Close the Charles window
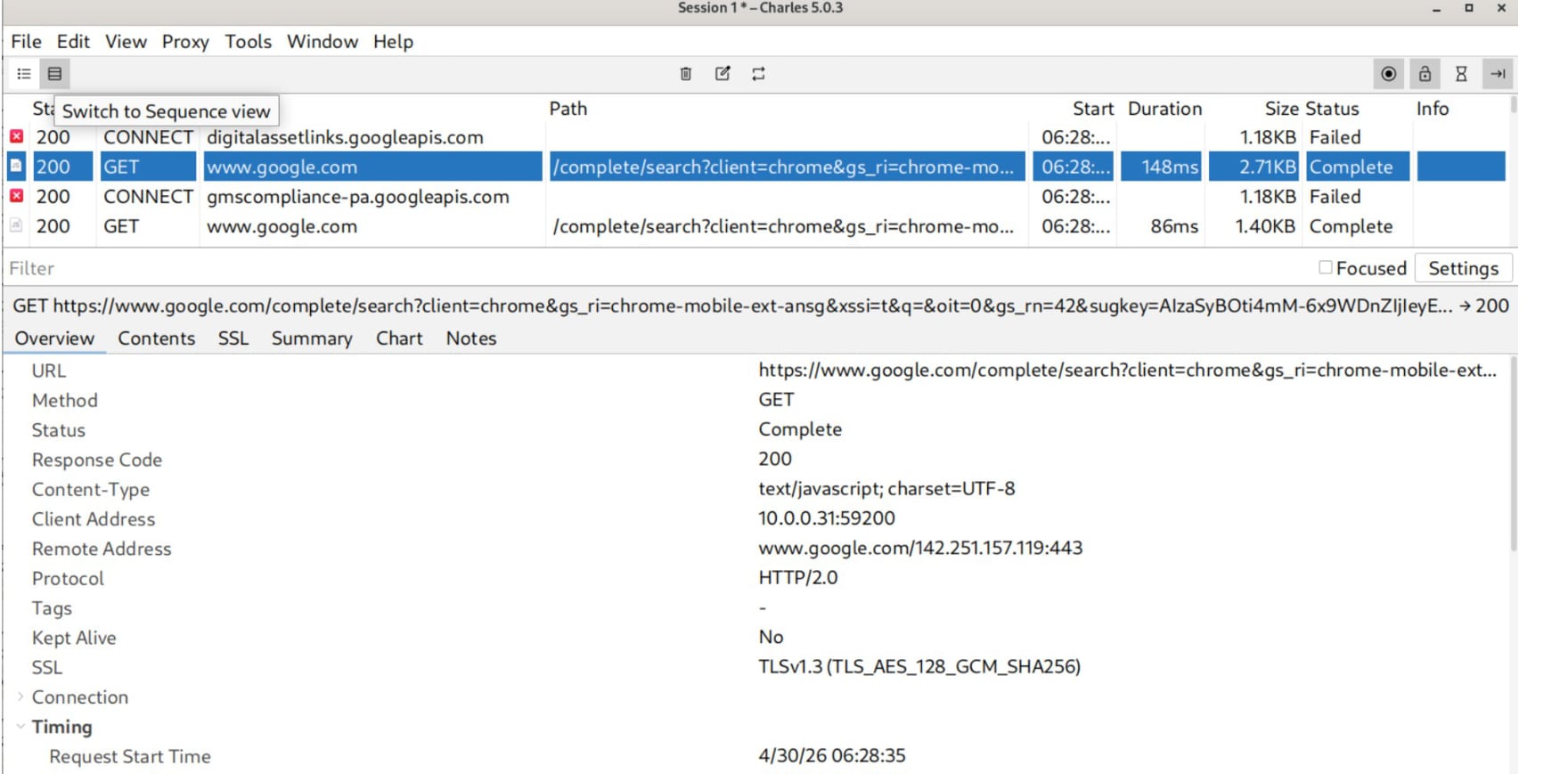The height and width of the screenshot is (774, 1568). pyautogui.click(x=1501, y=8)
